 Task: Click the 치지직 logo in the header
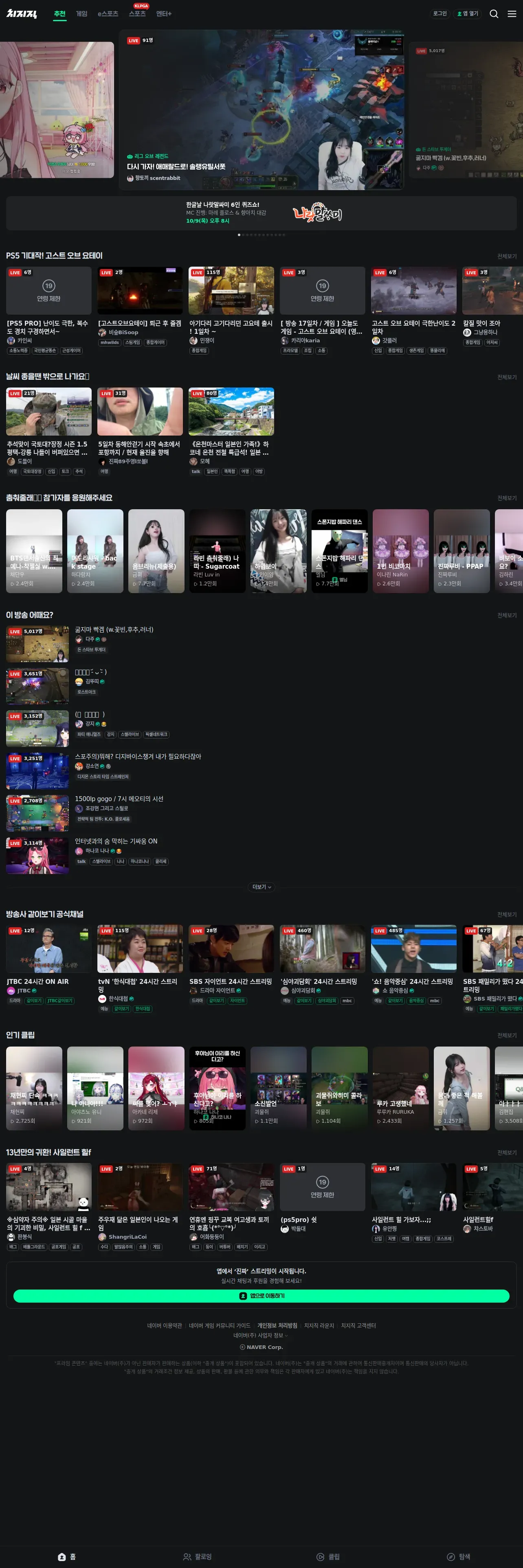point(22,13)
